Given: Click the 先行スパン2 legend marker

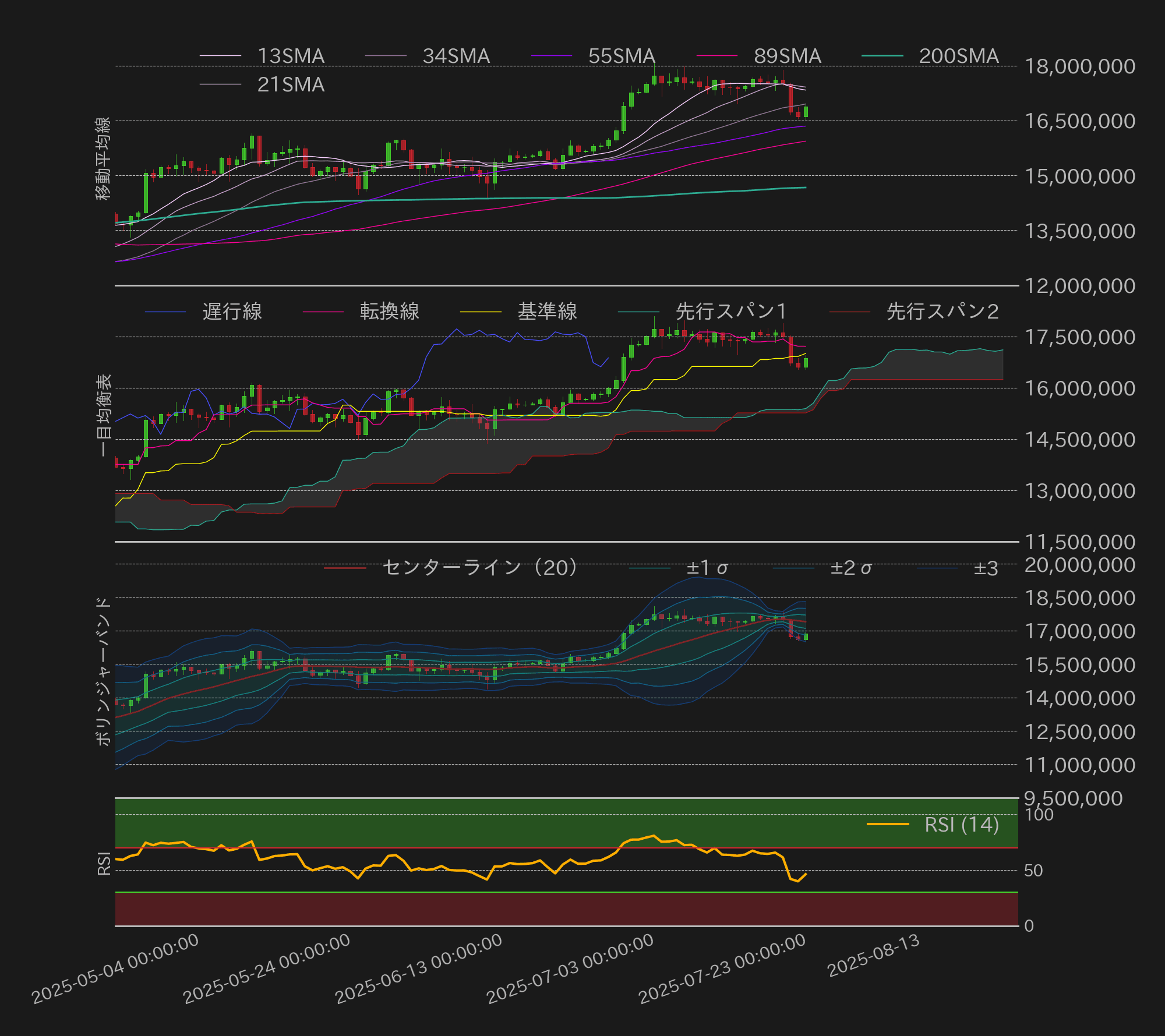Looking at the screenshot, I should click(x=850, y=313).
